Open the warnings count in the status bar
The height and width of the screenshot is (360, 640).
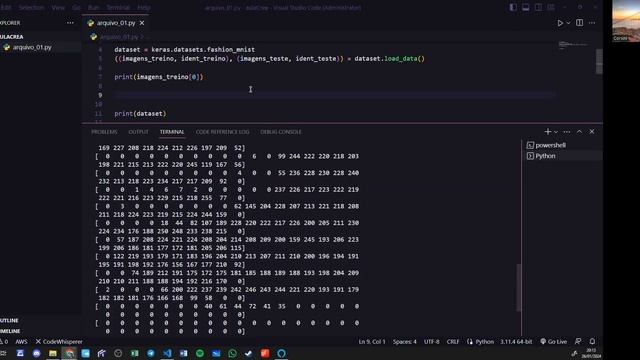(4, 342)
